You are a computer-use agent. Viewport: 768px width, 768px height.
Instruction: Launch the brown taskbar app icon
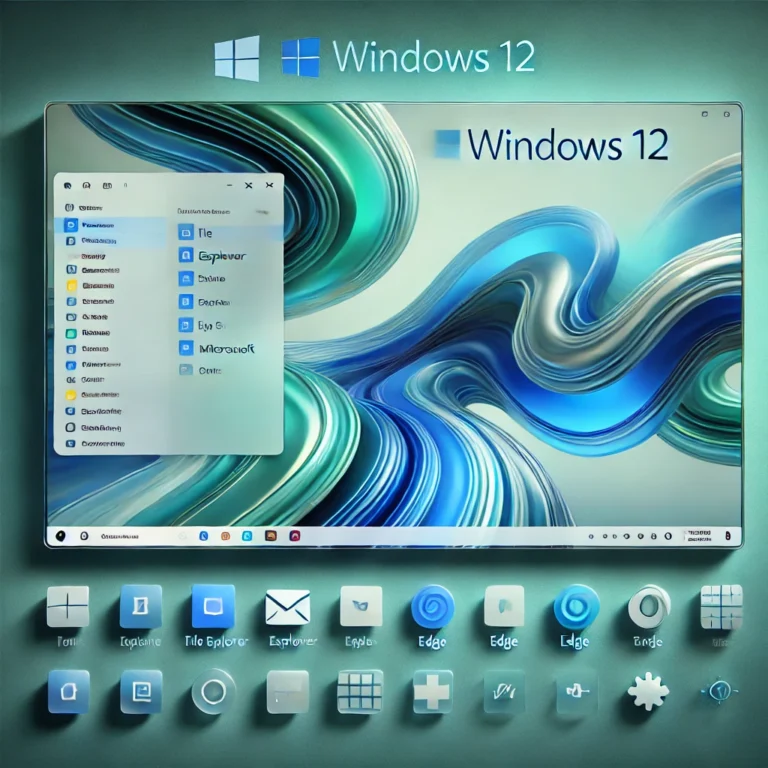pos(271,535)
